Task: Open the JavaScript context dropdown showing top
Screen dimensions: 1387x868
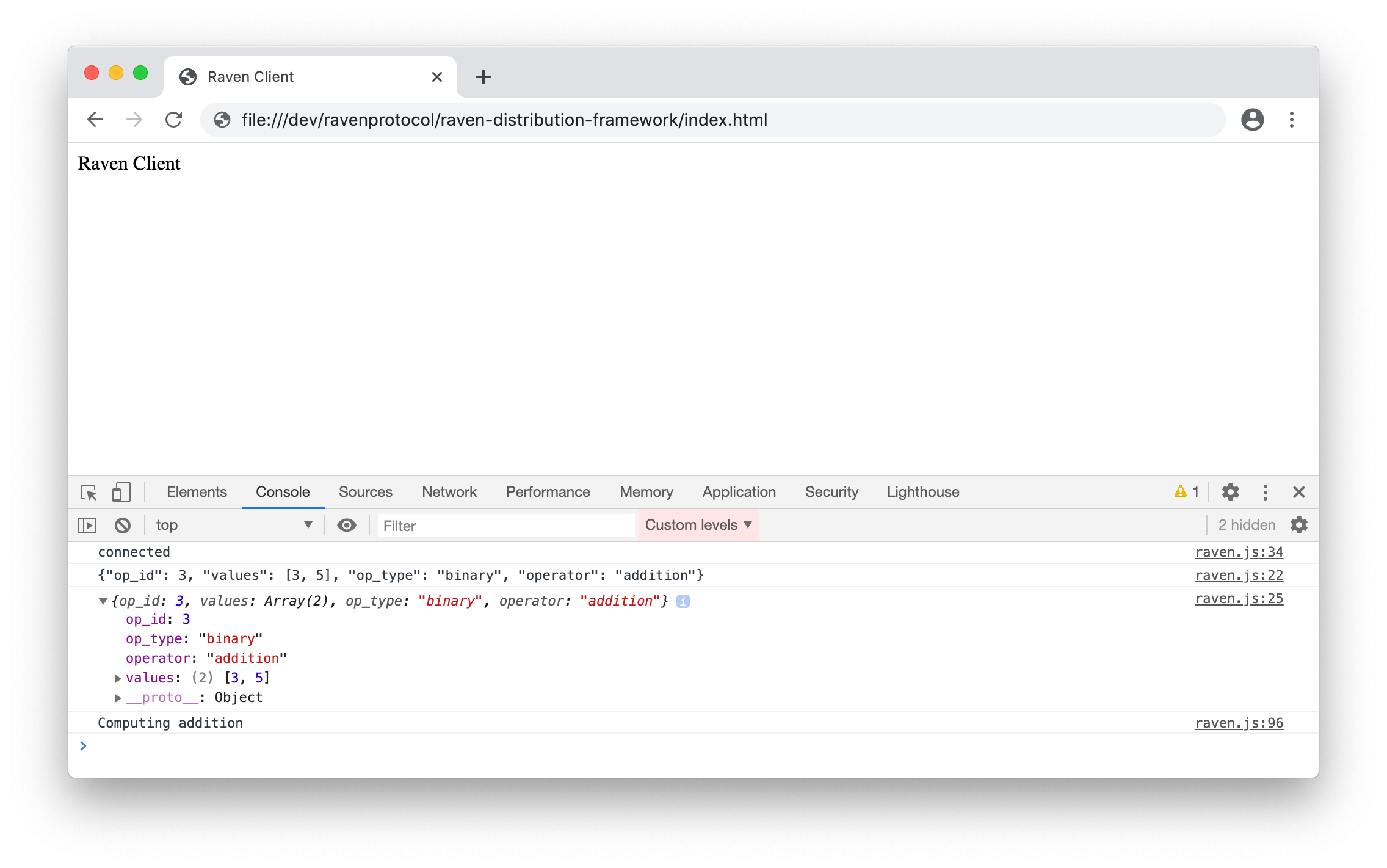Action: [x=234, y=525]
